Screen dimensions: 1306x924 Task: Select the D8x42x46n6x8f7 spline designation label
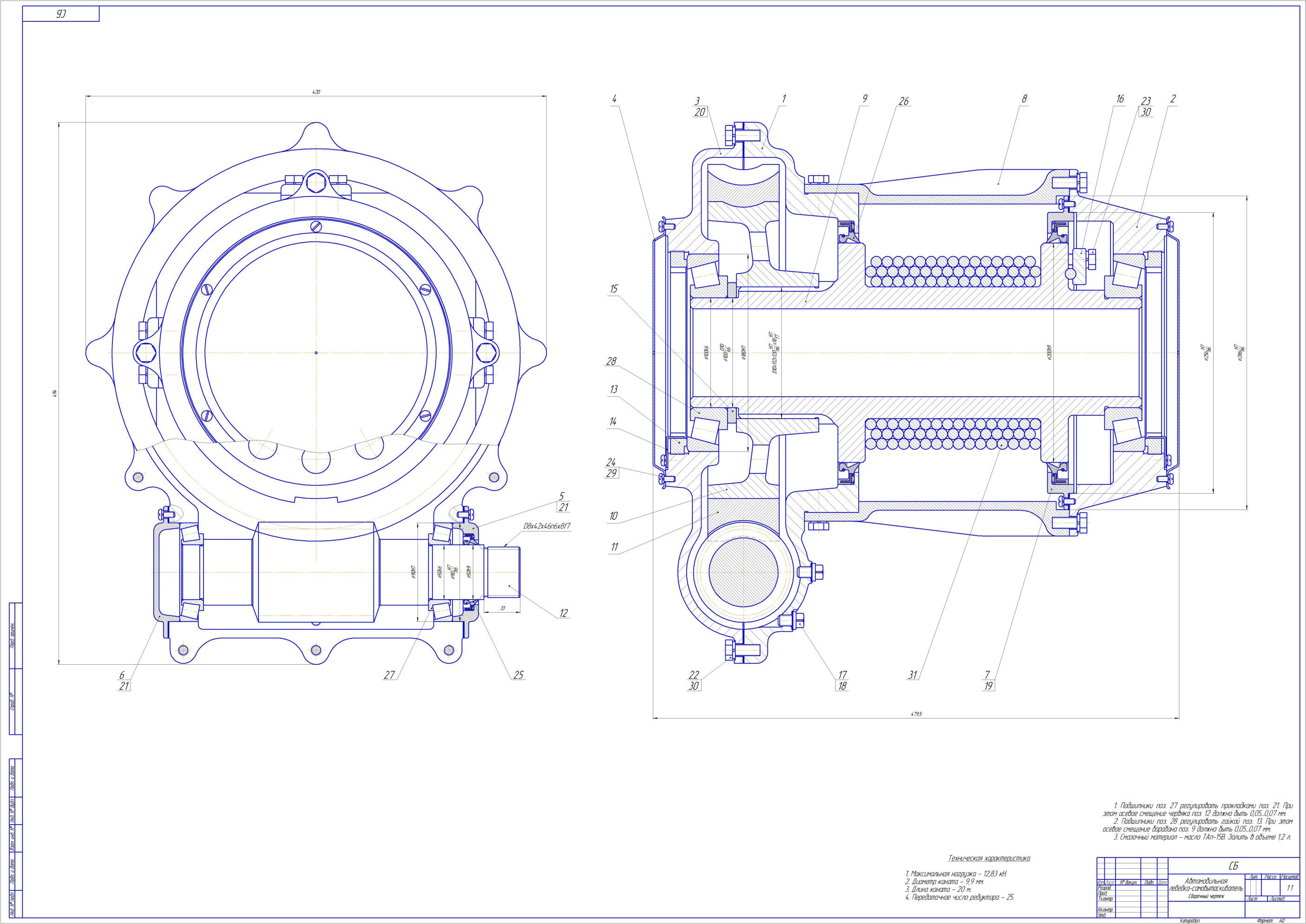pos(547,527)
